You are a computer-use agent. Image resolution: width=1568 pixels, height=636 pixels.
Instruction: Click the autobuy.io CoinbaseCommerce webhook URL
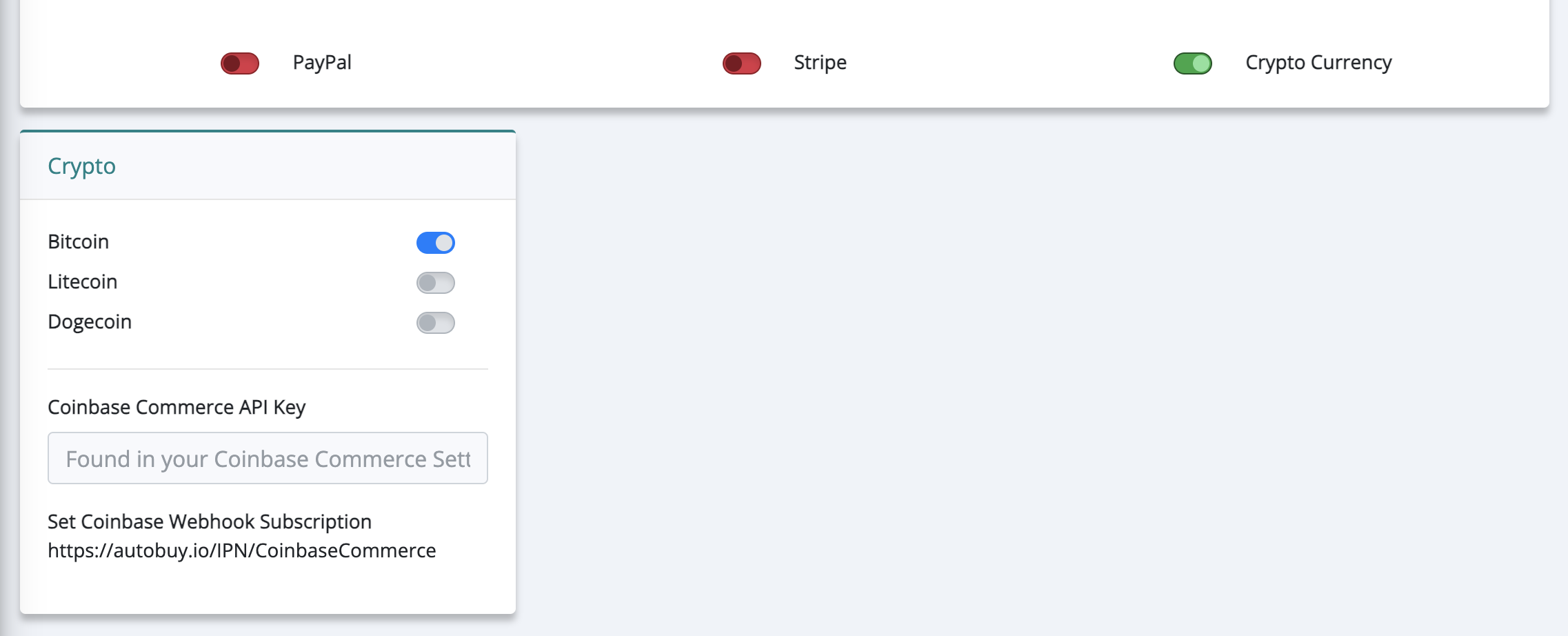coord(242,550)
